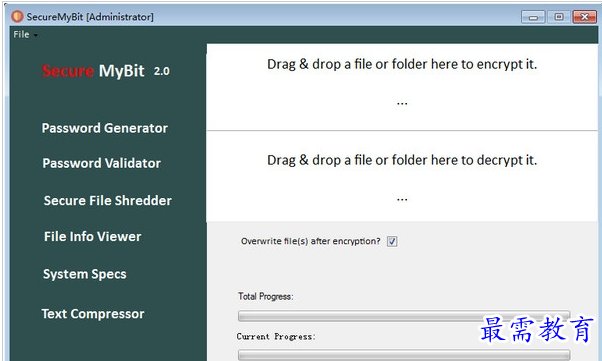Open Password Validator from sidebar
Image resolution: width=602 pixels, height=361 pixels.
coord(102,163)
